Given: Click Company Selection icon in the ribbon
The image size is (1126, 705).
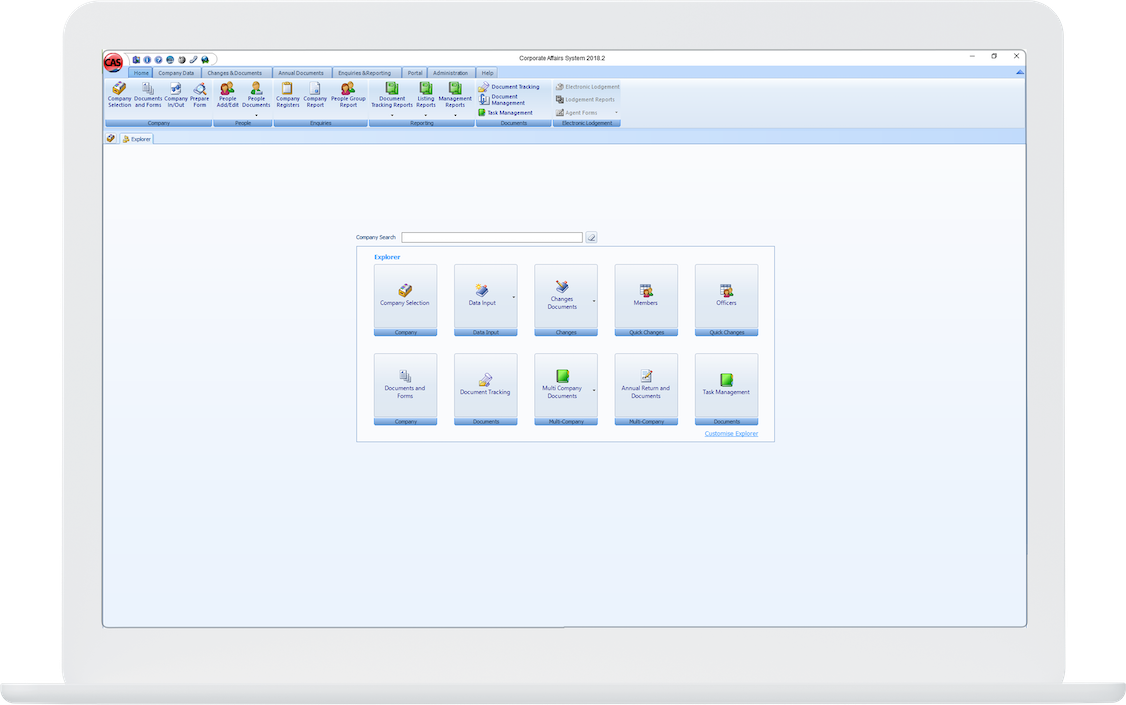Looking at the screenshot, I should point(119,94).
